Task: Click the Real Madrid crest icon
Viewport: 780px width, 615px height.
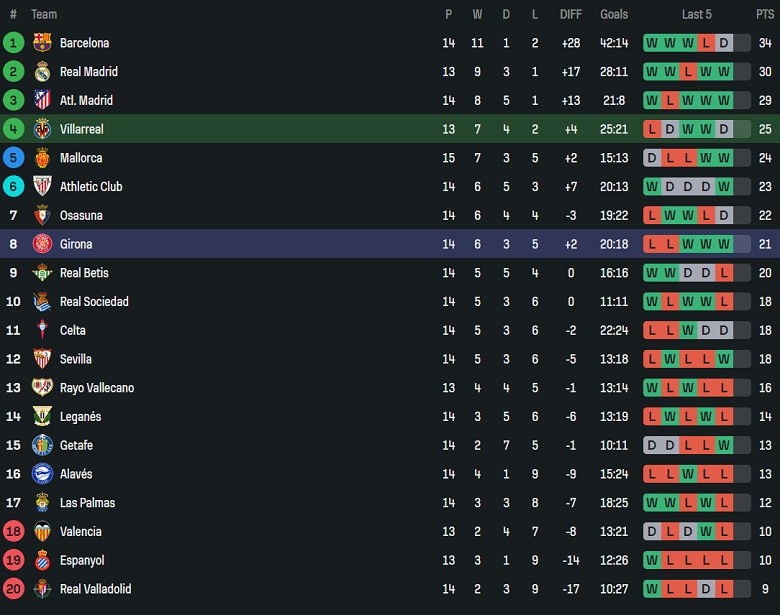Action: click(42, 72)
